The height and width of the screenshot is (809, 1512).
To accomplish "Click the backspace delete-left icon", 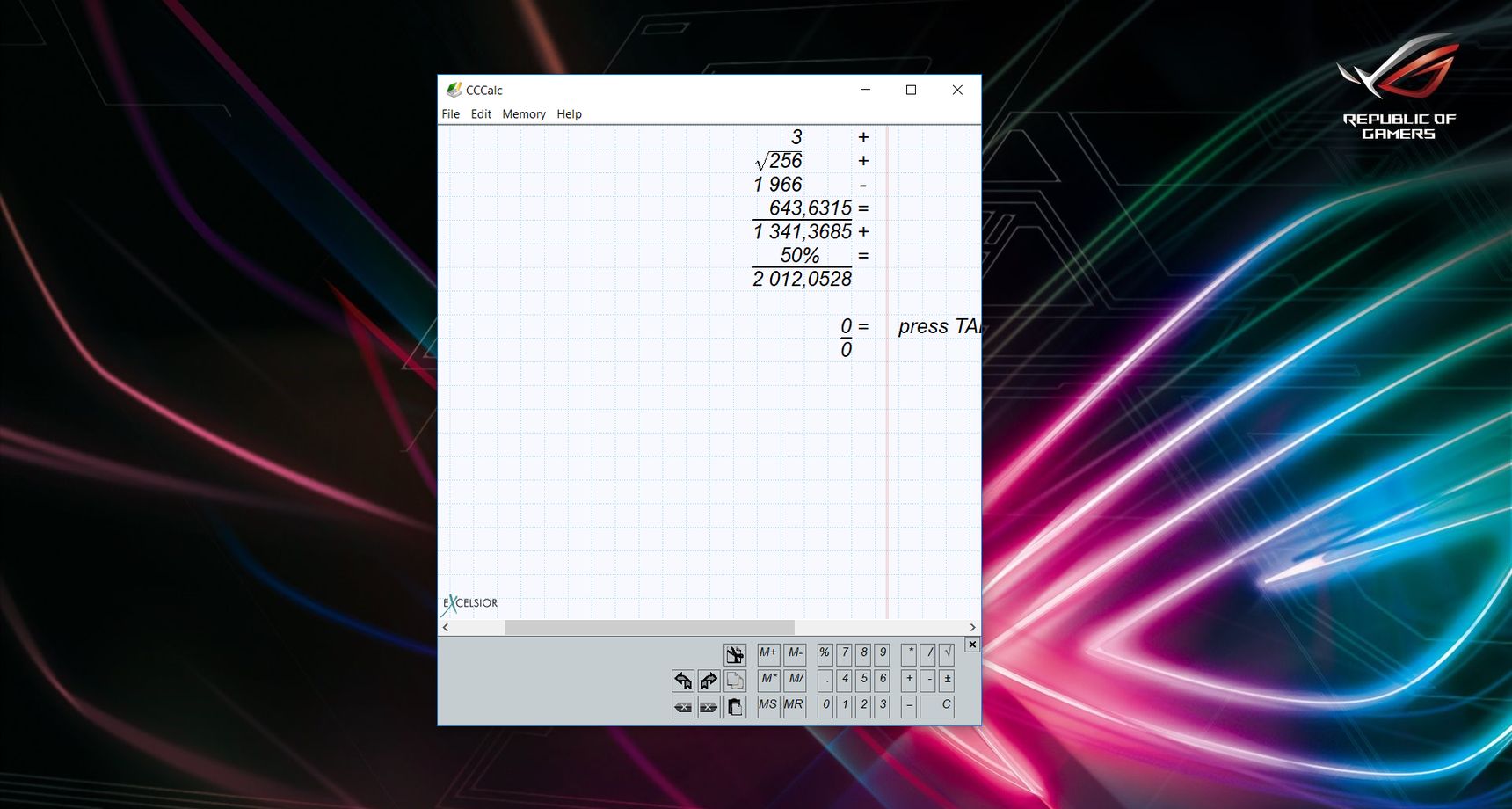I will [x=683, y=707].
